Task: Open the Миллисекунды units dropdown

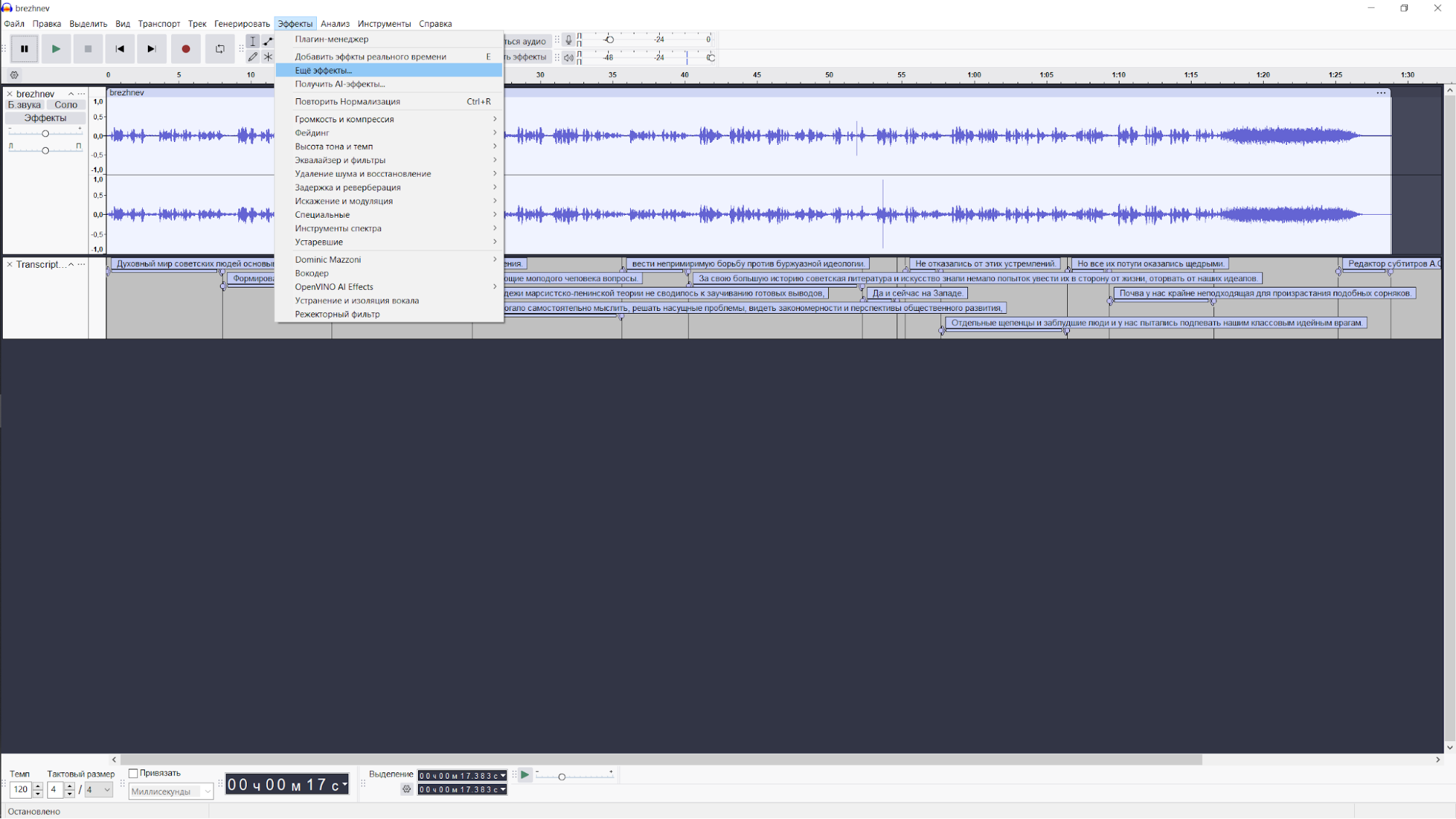Action: (x=169, y=791)
